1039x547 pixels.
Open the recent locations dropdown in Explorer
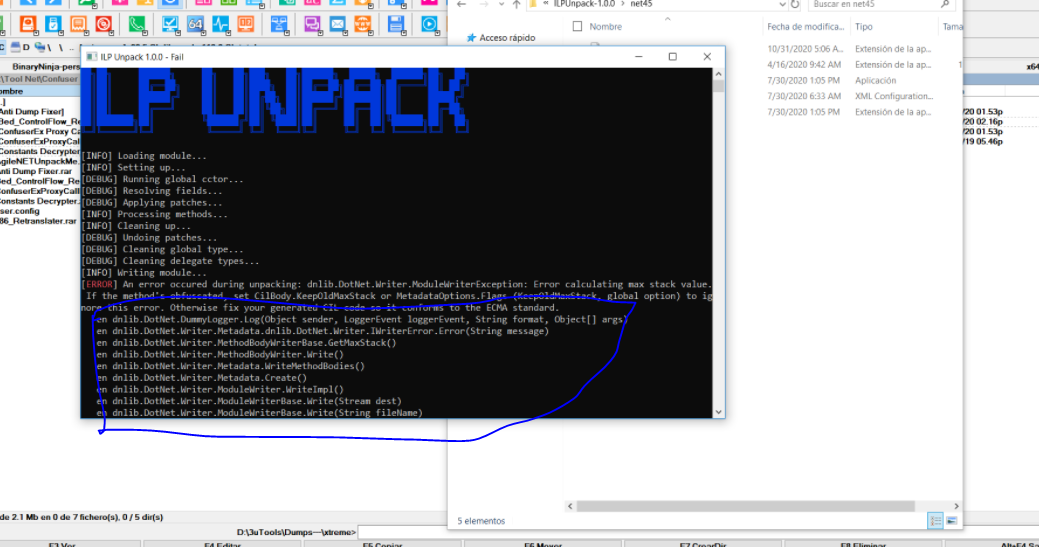(501, 4)
